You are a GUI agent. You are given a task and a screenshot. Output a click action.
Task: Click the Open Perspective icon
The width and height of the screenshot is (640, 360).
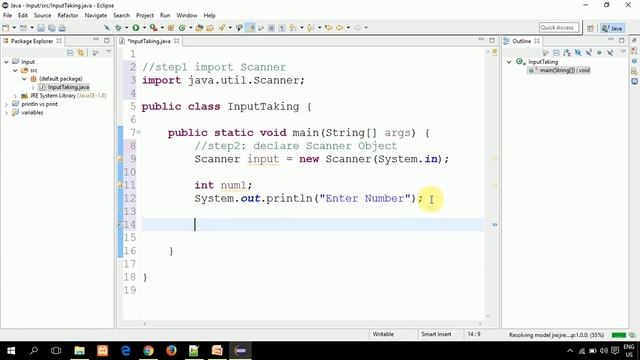(590, 28)
